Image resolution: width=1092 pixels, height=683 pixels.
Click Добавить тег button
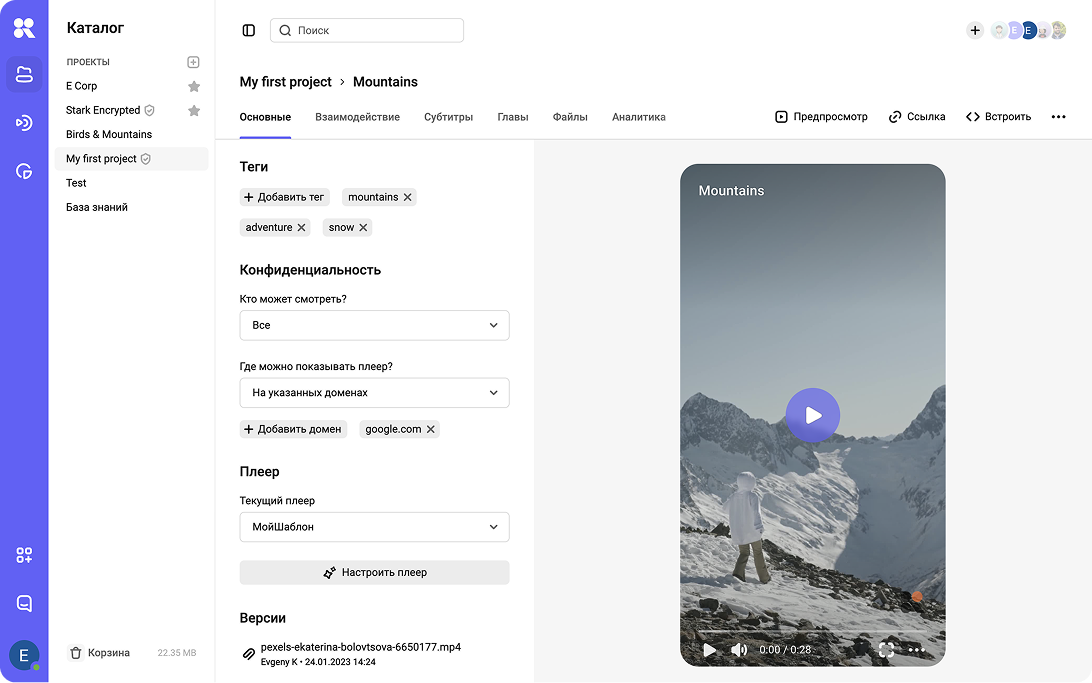284,197
